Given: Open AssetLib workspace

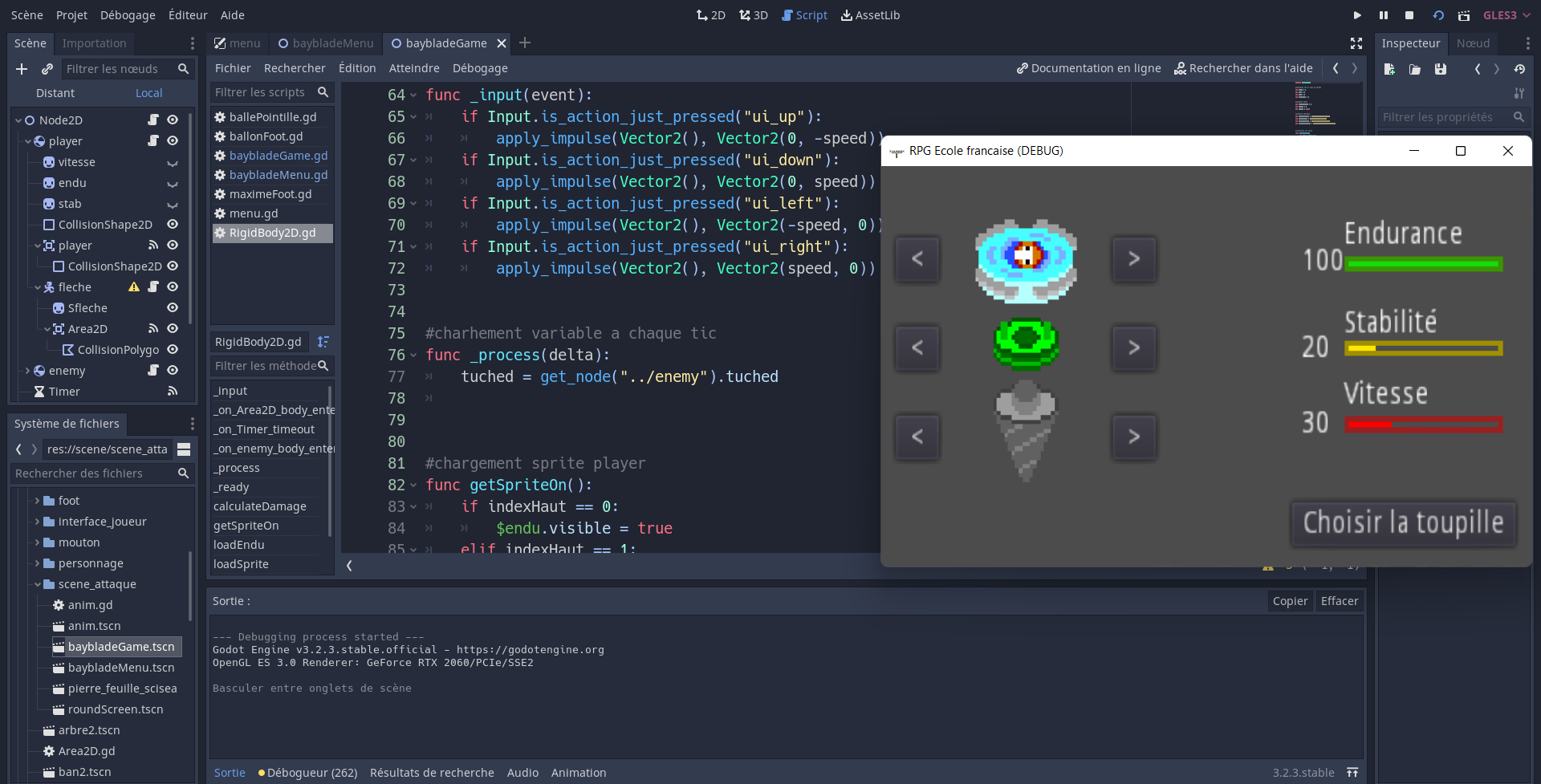Looking at the screenshot, I should point(870,15).
